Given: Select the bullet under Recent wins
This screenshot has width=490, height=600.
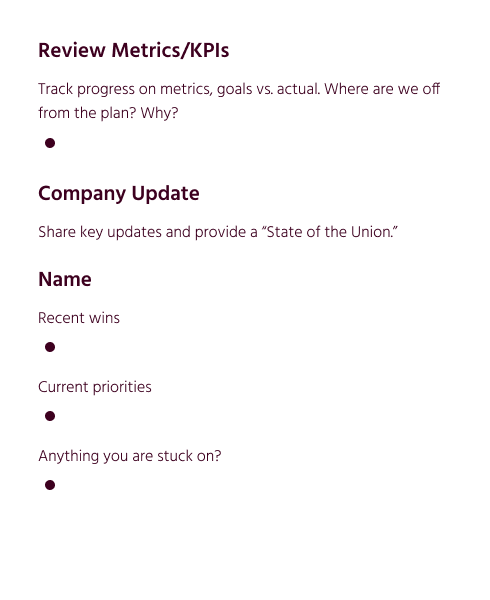Looking at the screenshot, I should pos(50,347).
